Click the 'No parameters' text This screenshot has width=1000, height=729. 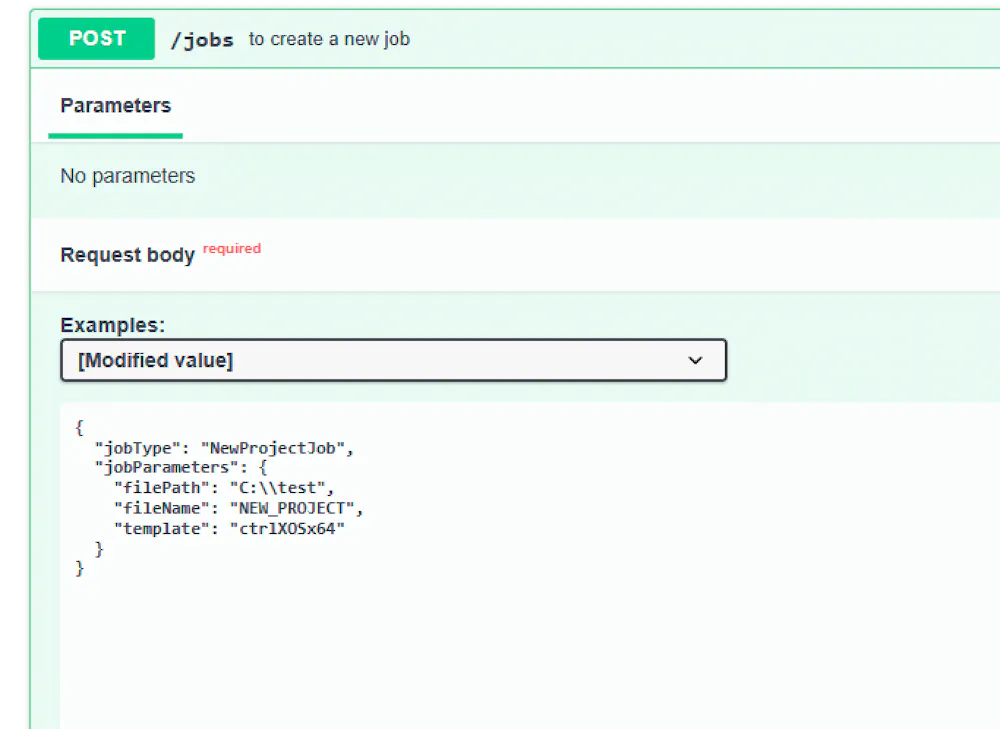click(x=128, y=176)
